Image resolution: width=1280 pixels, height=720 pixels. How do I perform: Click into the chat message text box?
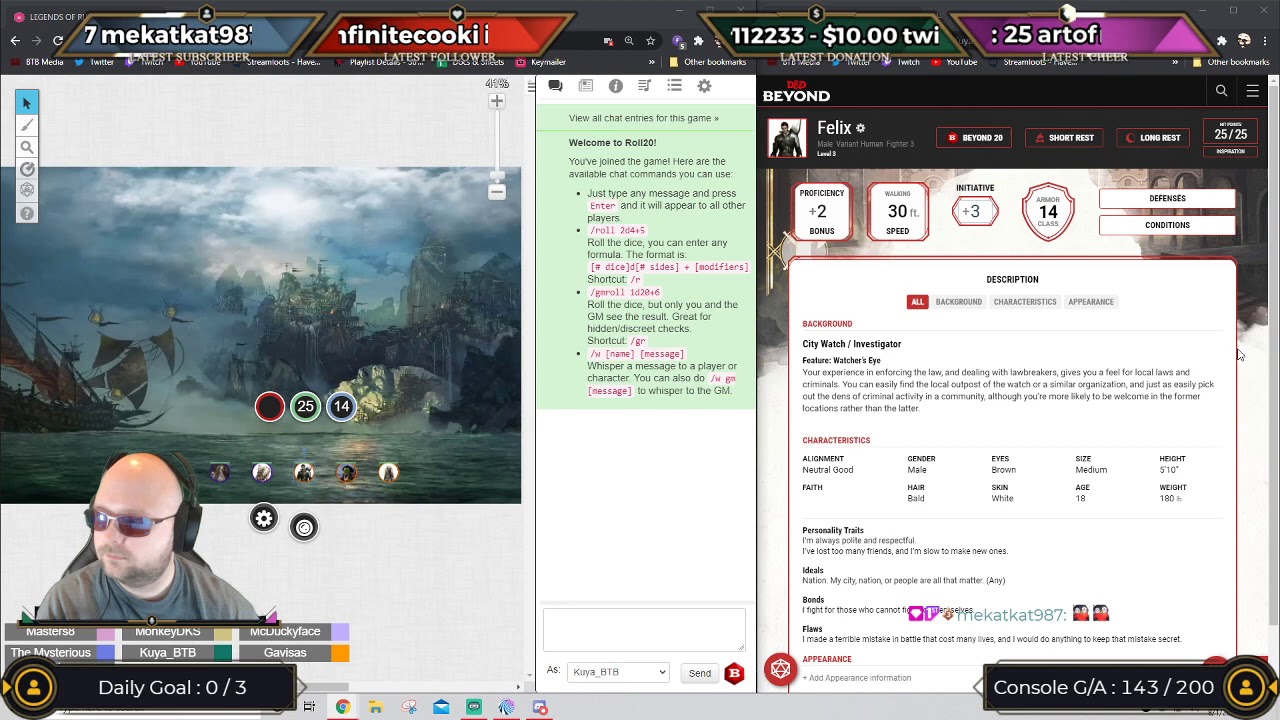click(644, 630)
